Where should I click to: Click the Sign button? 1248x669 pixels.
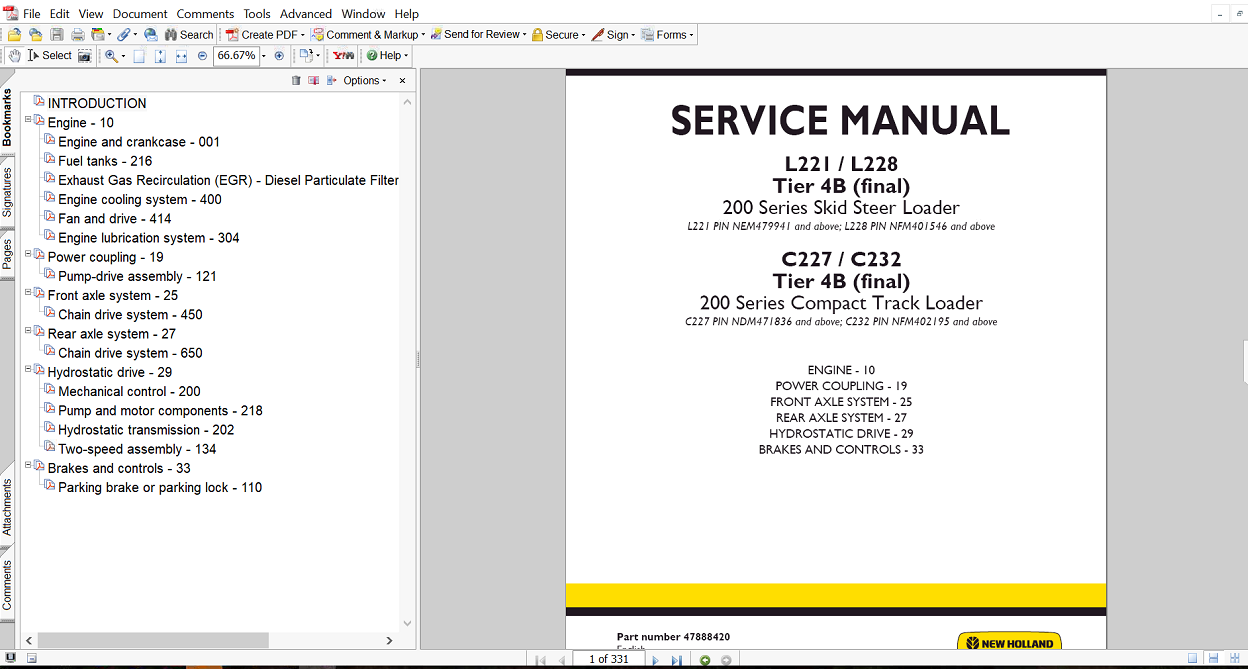[x=612, y=34]
